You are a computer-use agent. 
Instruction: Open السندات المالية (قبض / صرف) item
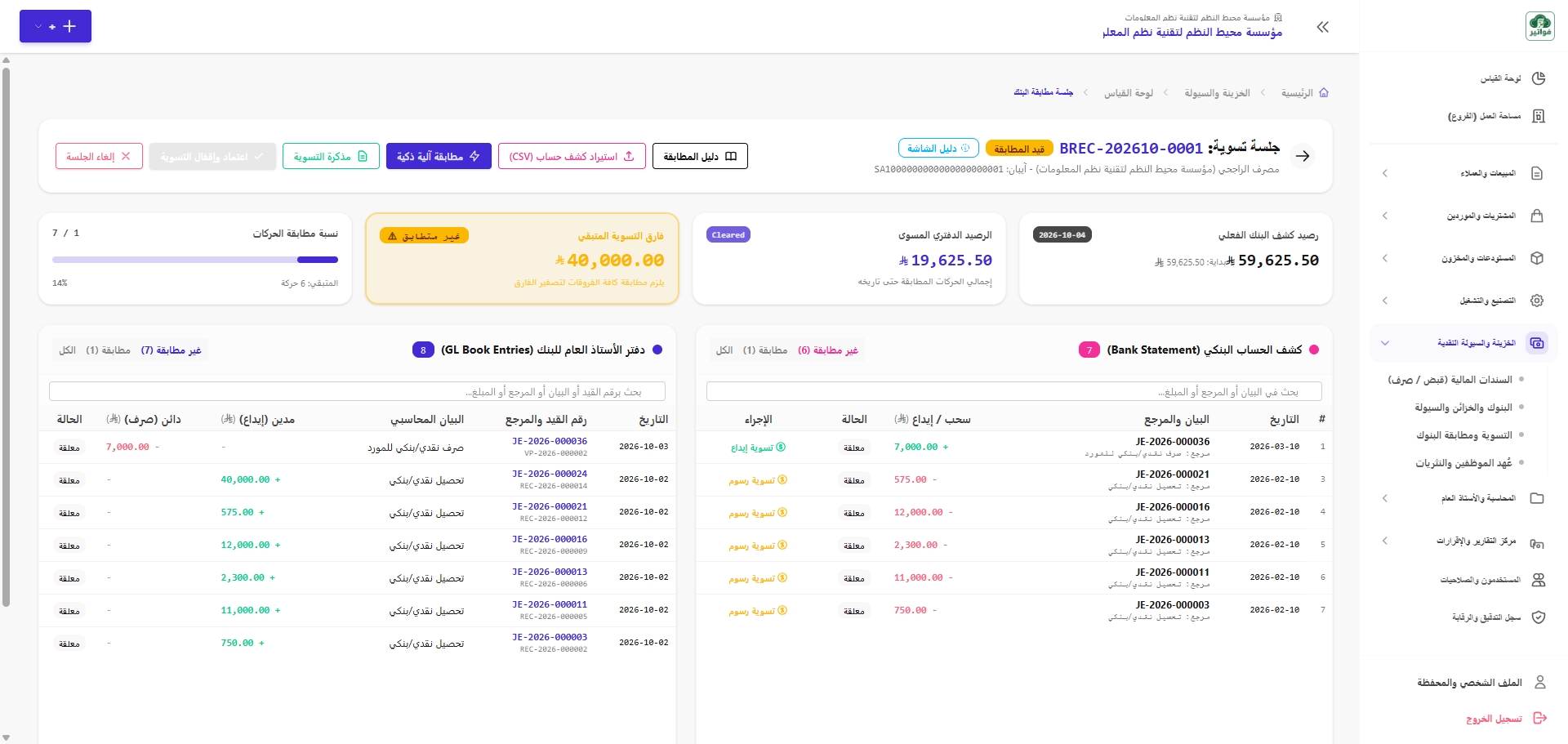click(1450, 380)
